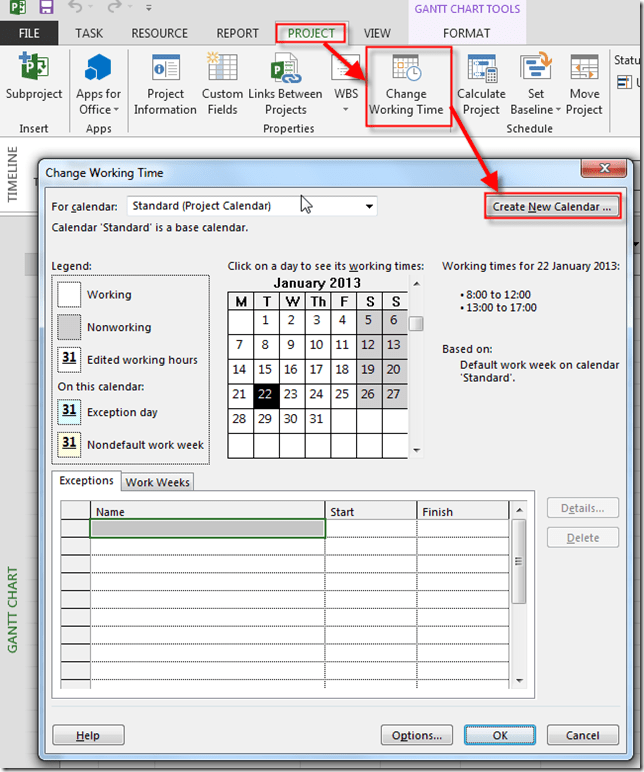Open the RESOURCE ribbon tab
644x772 pixels.
159,33
